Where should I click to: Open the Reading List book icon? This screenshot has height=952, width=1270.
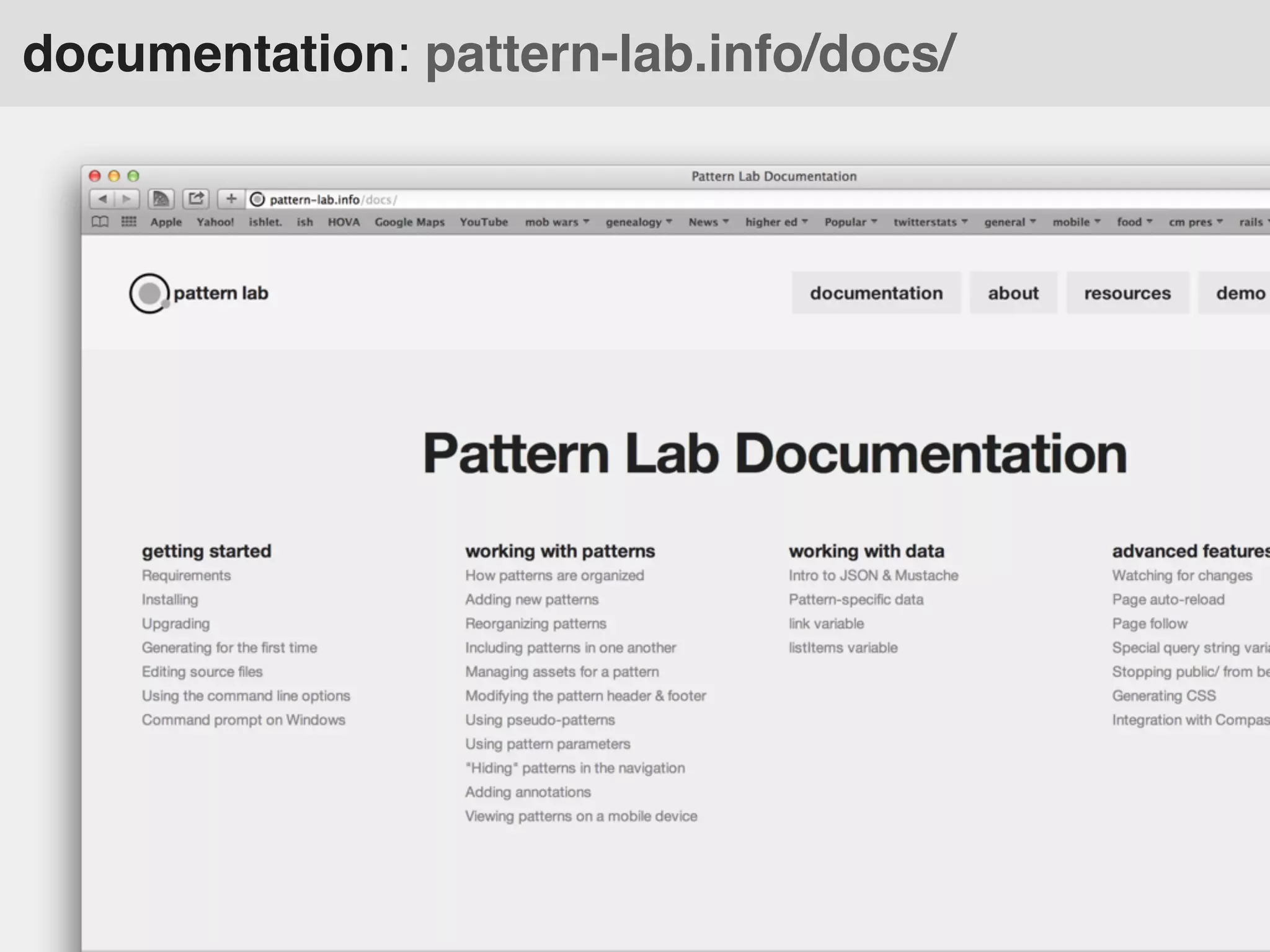tap(100, 222)
